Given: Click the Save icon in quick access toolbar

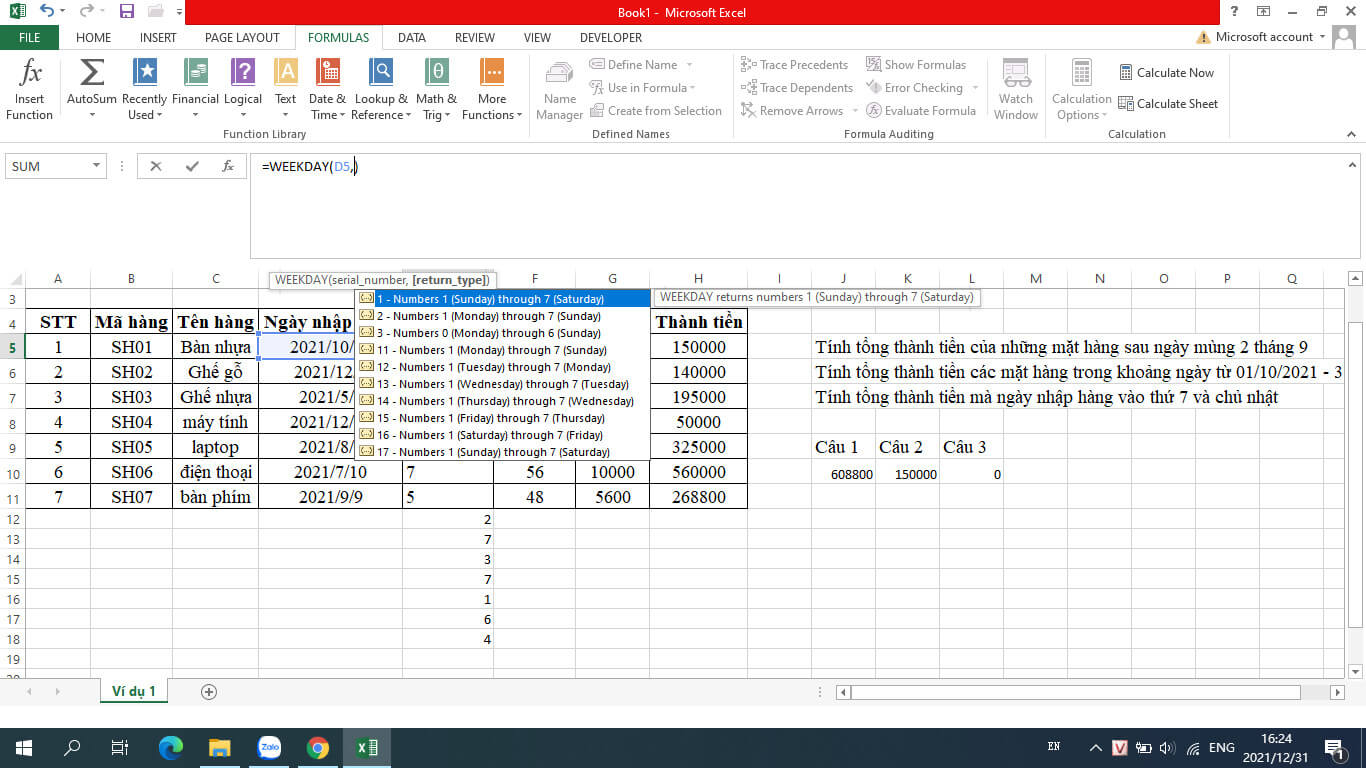Looking at the screenshot, I should click(x=127, y=12).
